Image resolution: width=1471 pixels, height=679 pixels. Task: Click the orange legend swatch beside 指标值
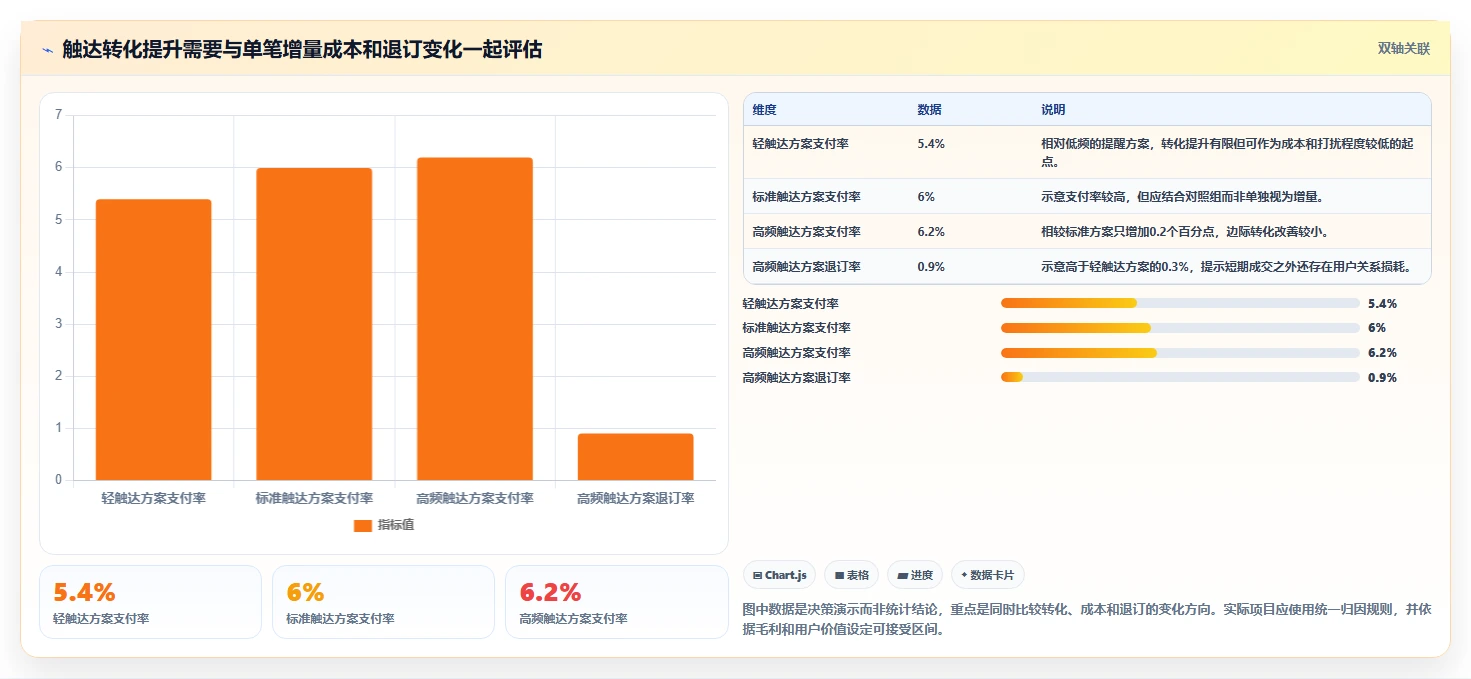click(x=363, y=526)
